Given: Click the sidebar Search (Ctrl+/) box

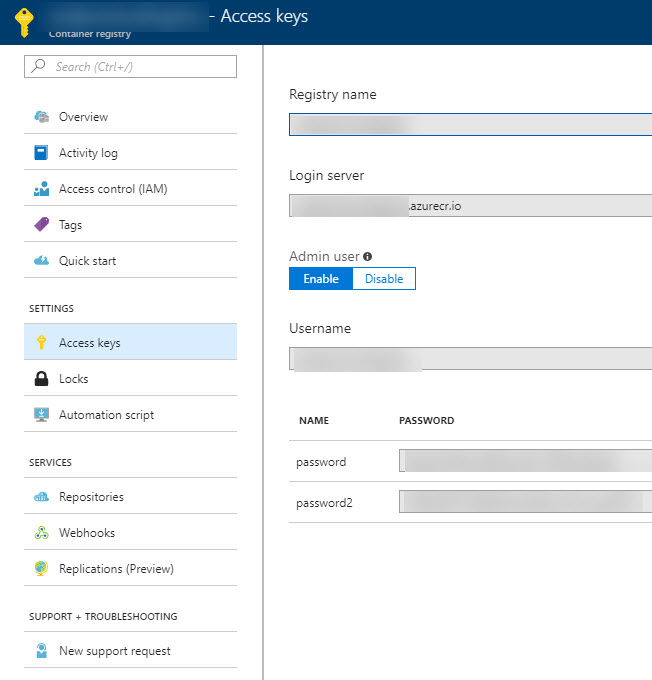Looking at the screenshot, I should [131, 67].
